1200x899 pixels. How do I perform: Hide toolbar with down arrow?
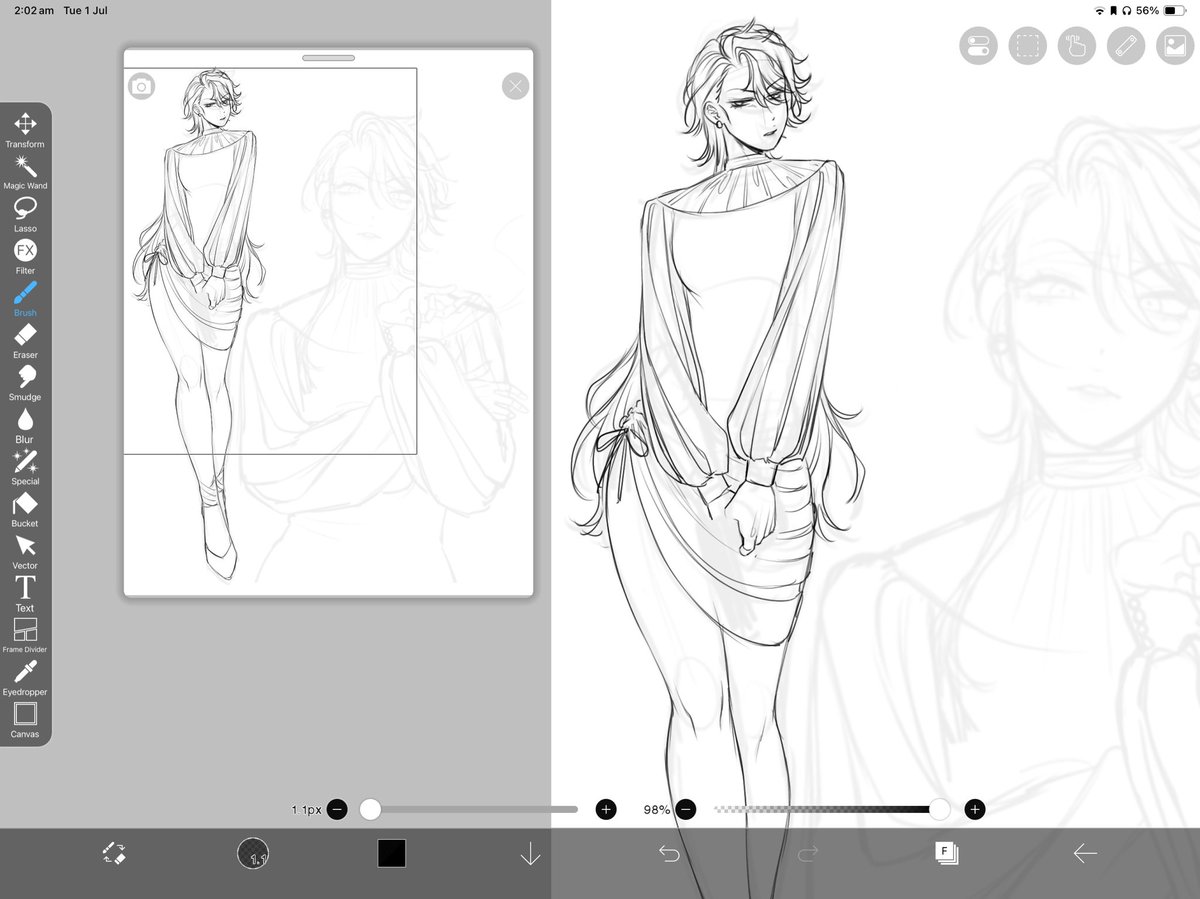(x=530, y=854)
